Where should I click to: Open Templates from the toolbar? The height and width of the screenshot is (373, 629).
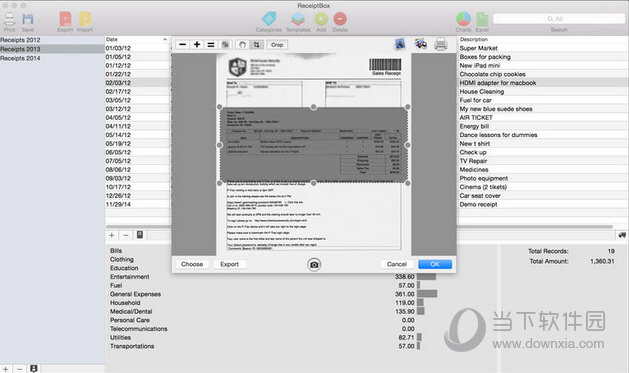(298, 19)
